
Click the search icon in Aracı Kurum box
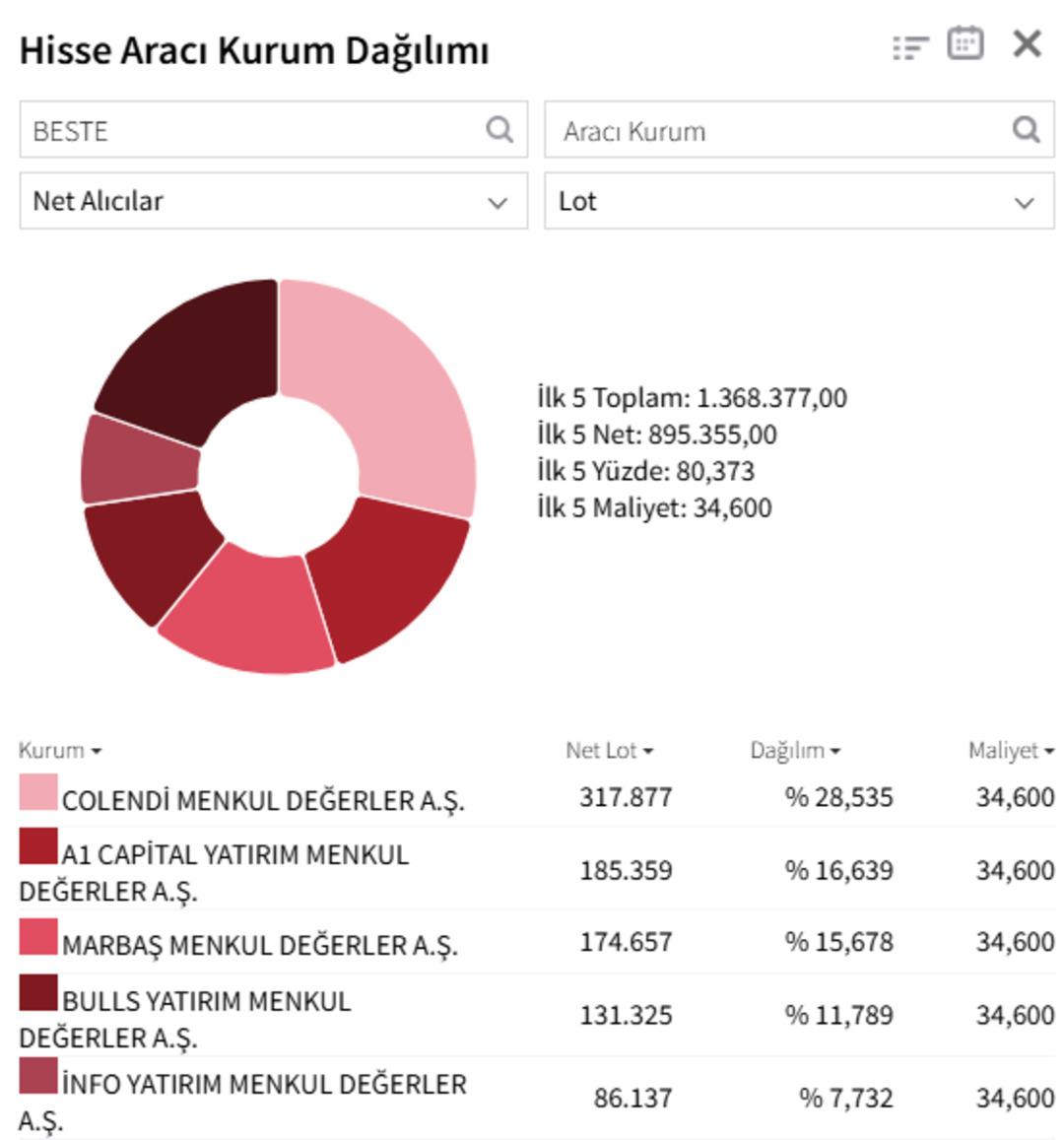coord(1028,129)
